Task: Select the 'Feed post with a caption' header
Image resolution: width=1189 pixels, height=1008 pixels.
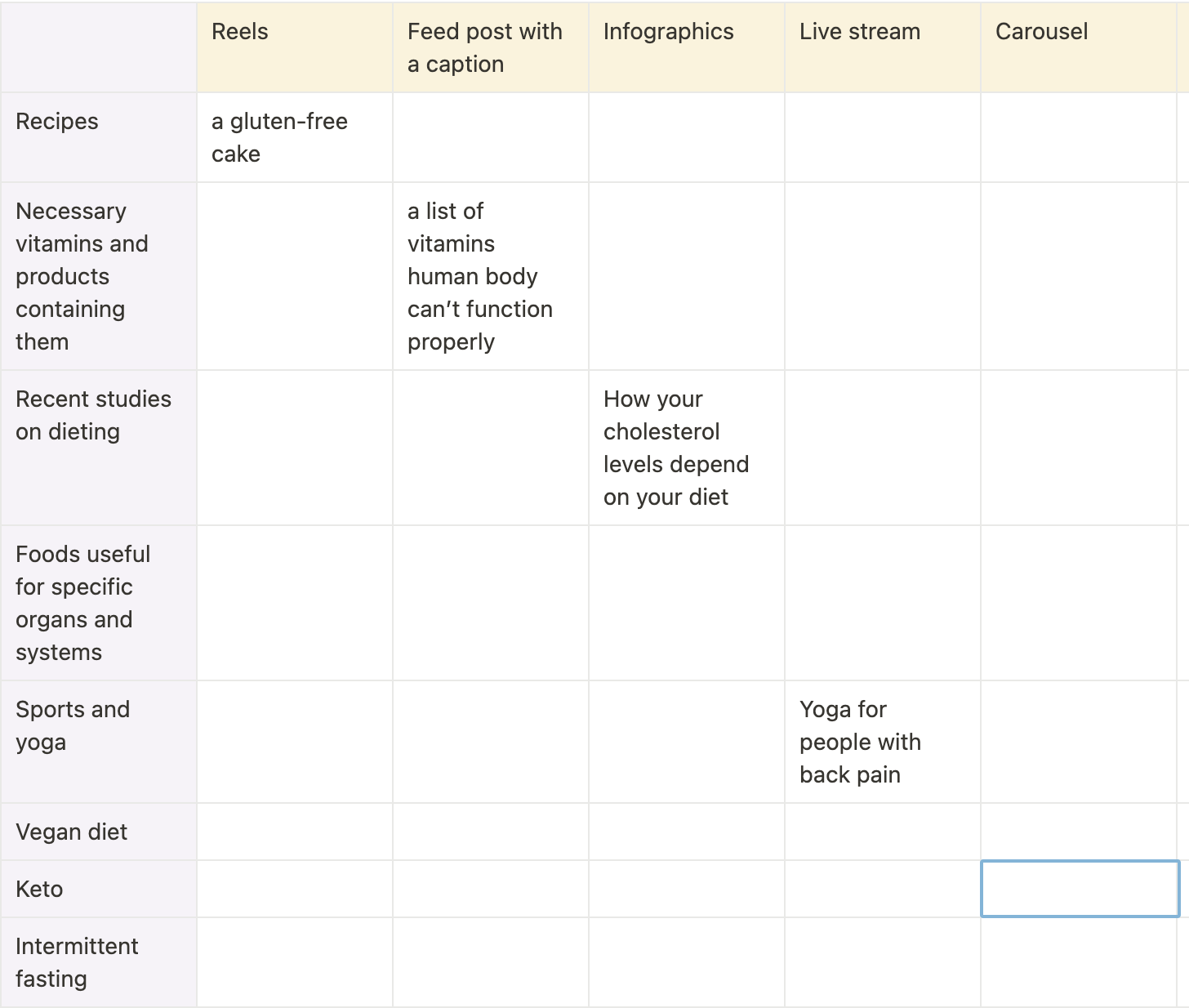Action: pyautogui.click(x=490, y=47)
